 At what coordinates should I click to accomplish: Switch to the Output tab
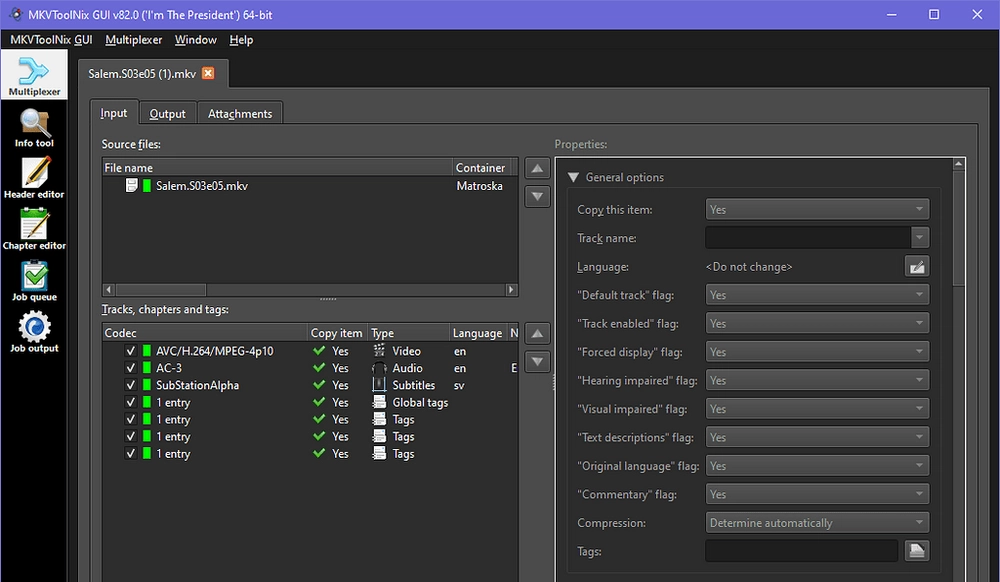tap(167, 113)
